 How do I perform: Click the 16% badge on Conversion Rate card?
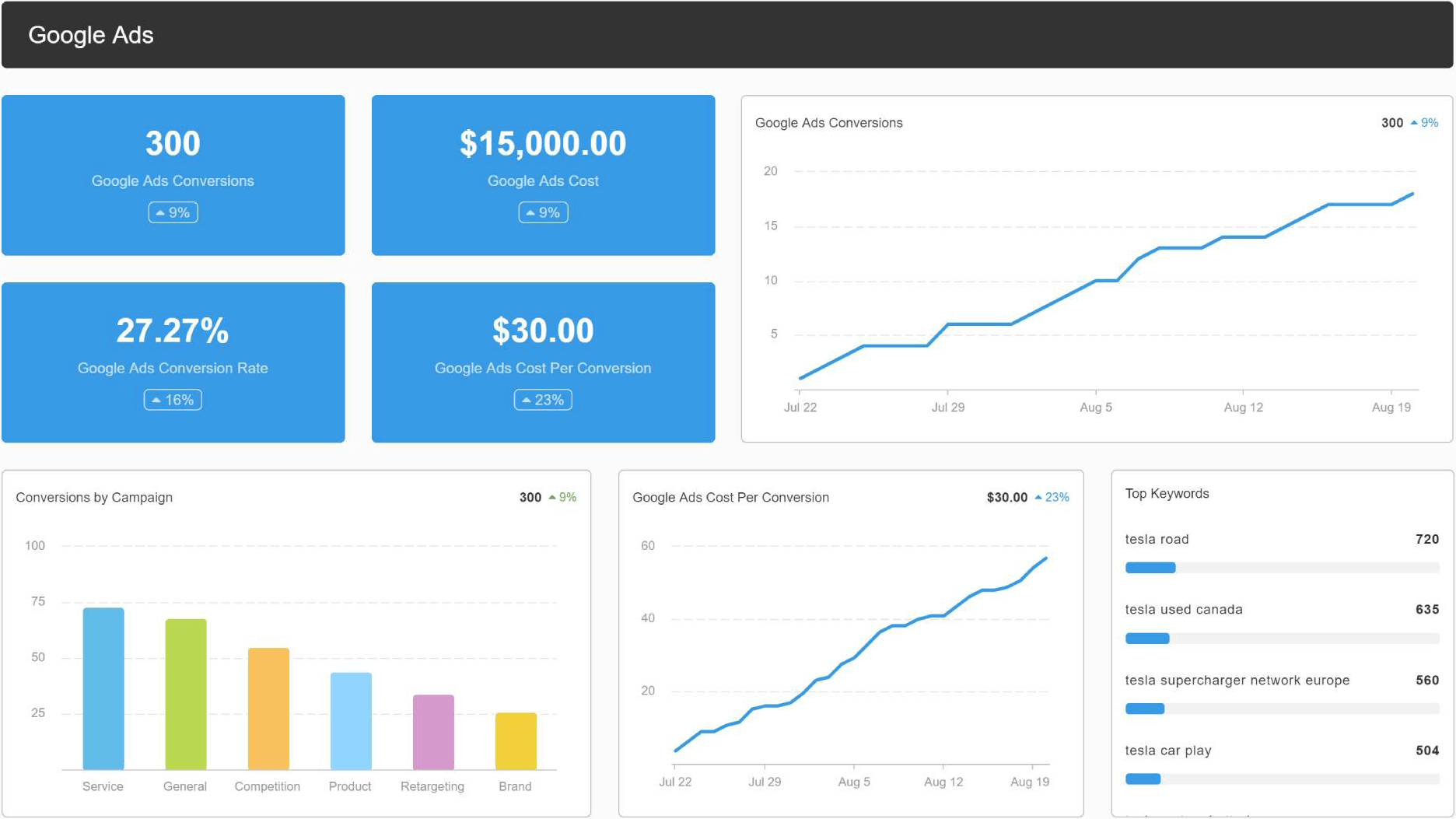tap(172, 399)
